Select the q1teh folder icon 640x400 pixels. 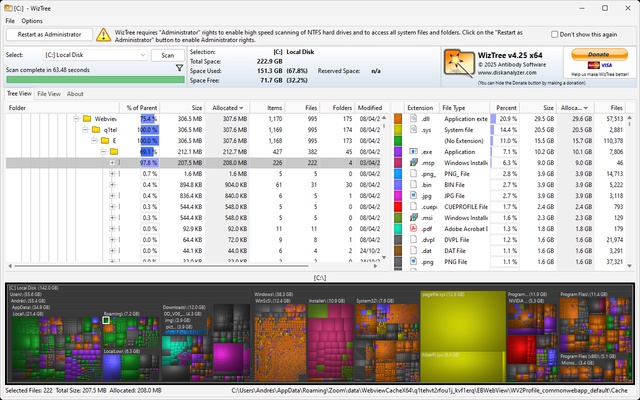click(96, 130)
